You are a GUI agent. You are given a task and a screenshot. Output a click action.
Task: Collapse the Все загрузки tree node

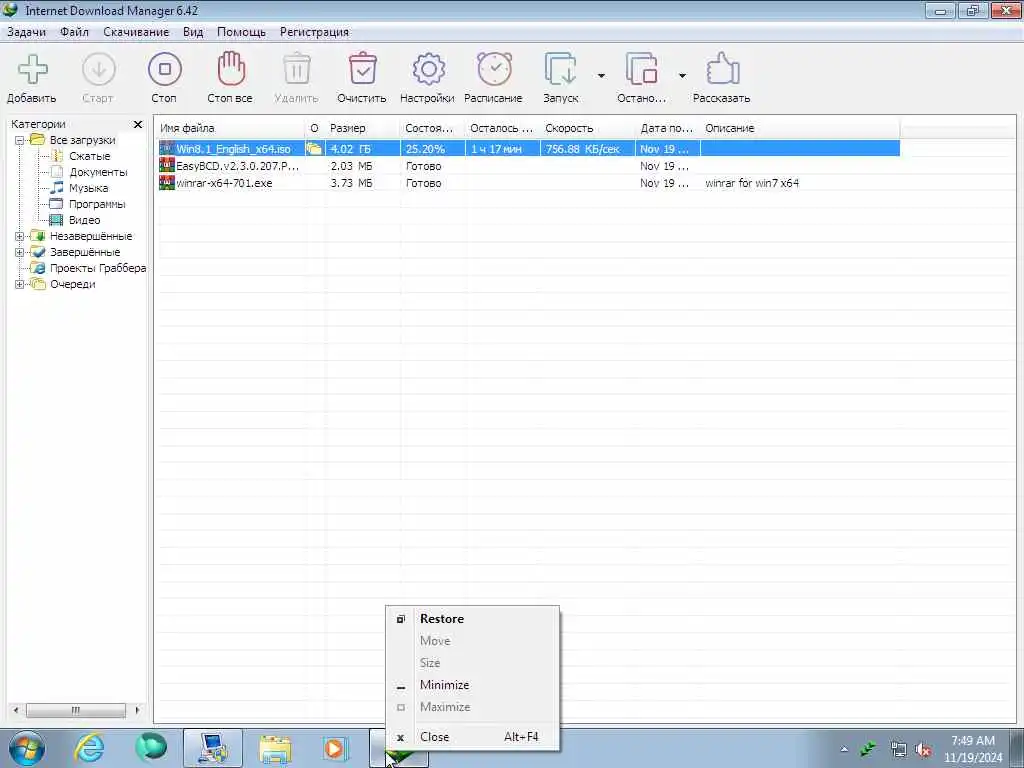[x=20, y=140]
